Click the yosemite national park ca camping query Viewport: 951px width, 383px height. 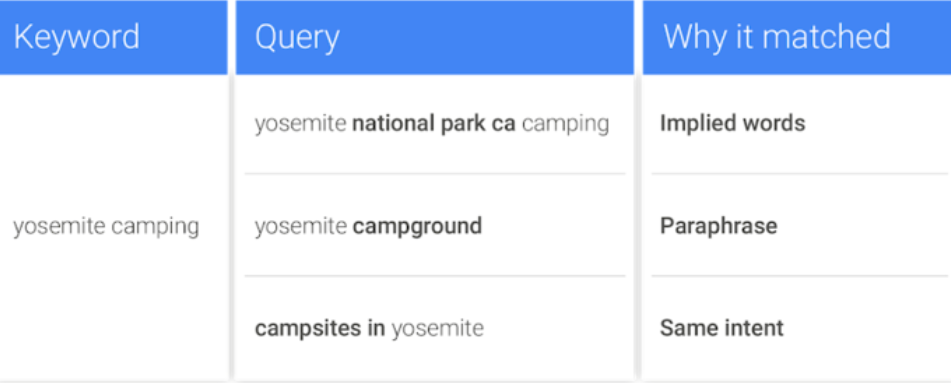click(x=432, y=124)
